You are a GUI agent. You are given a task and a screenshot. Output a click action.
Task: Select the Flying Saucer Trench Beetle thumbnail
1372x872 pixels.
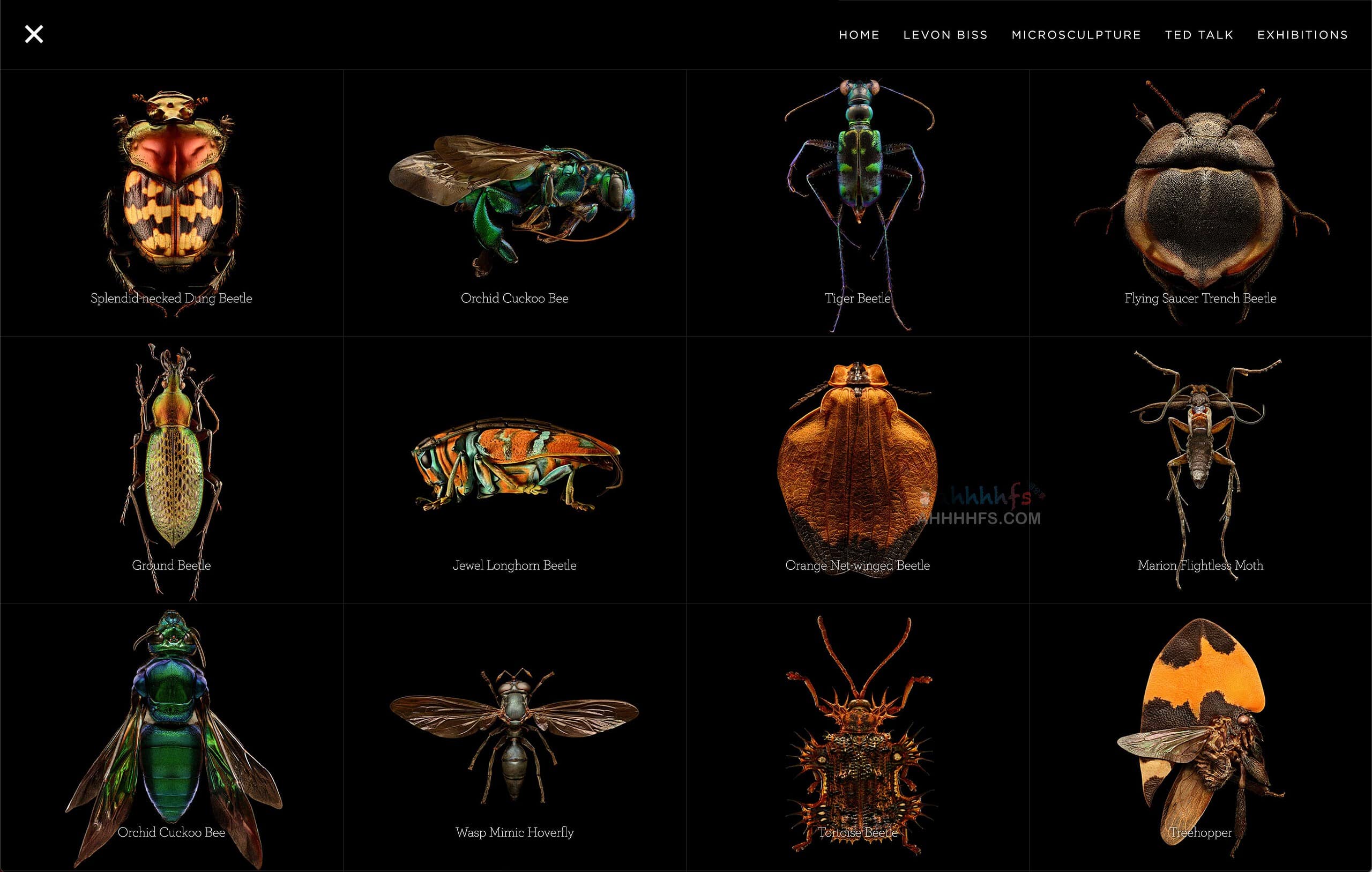pos(1202,194)
